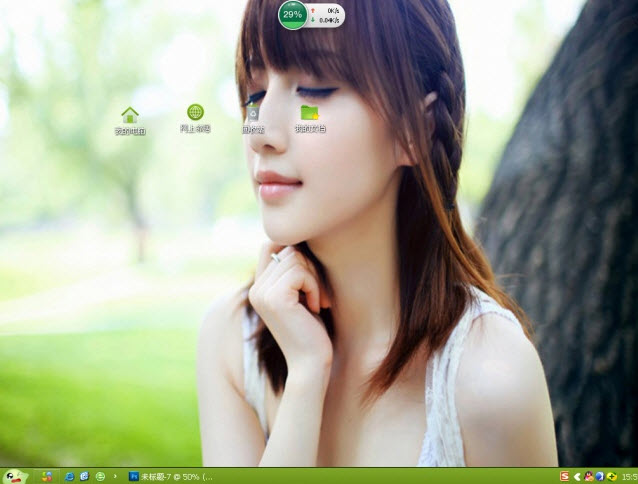Expand hidden system tray icons arrow

pyautogui.click(x=577, y=476)
